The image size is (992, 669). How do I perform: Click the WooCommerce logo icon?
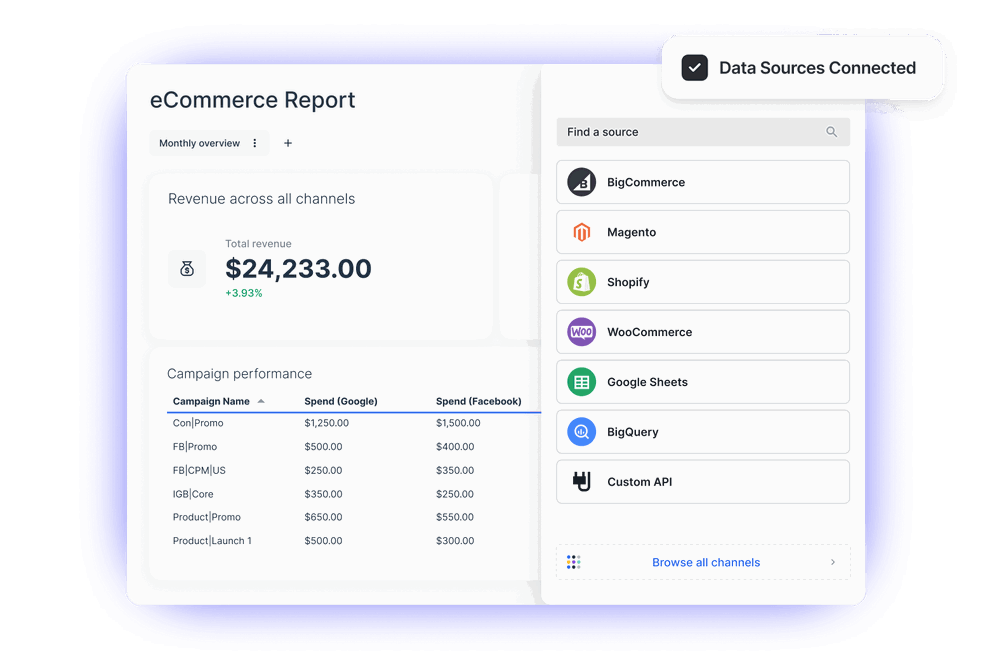point(581,332)
